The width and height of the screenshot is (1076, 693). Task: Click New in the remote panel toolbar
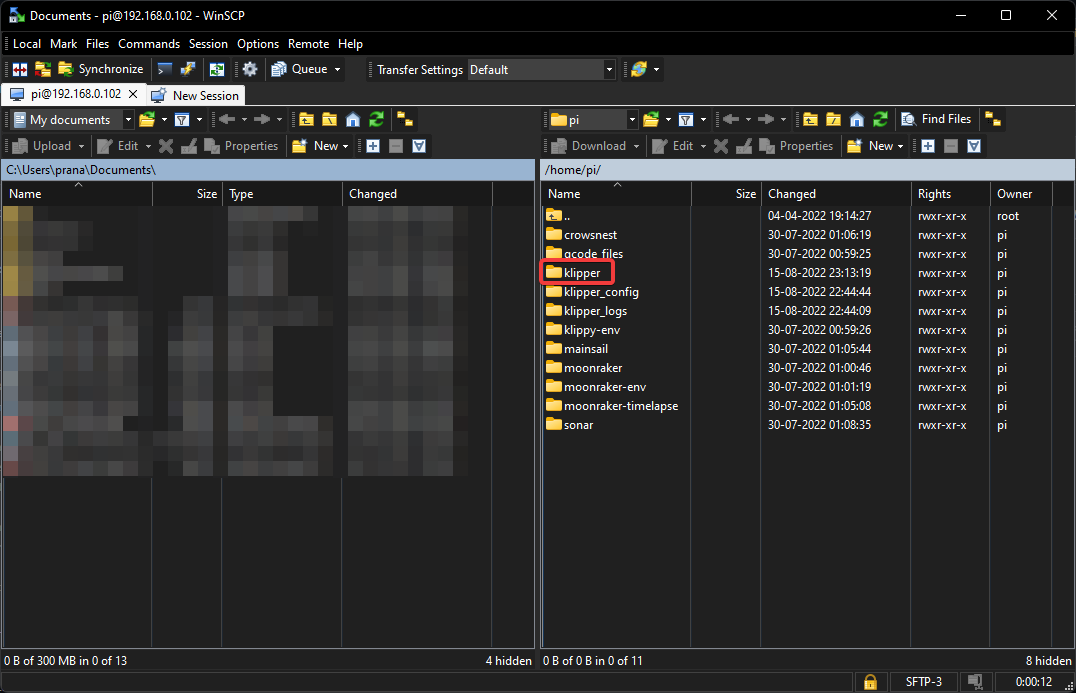[x=874, y=146]
